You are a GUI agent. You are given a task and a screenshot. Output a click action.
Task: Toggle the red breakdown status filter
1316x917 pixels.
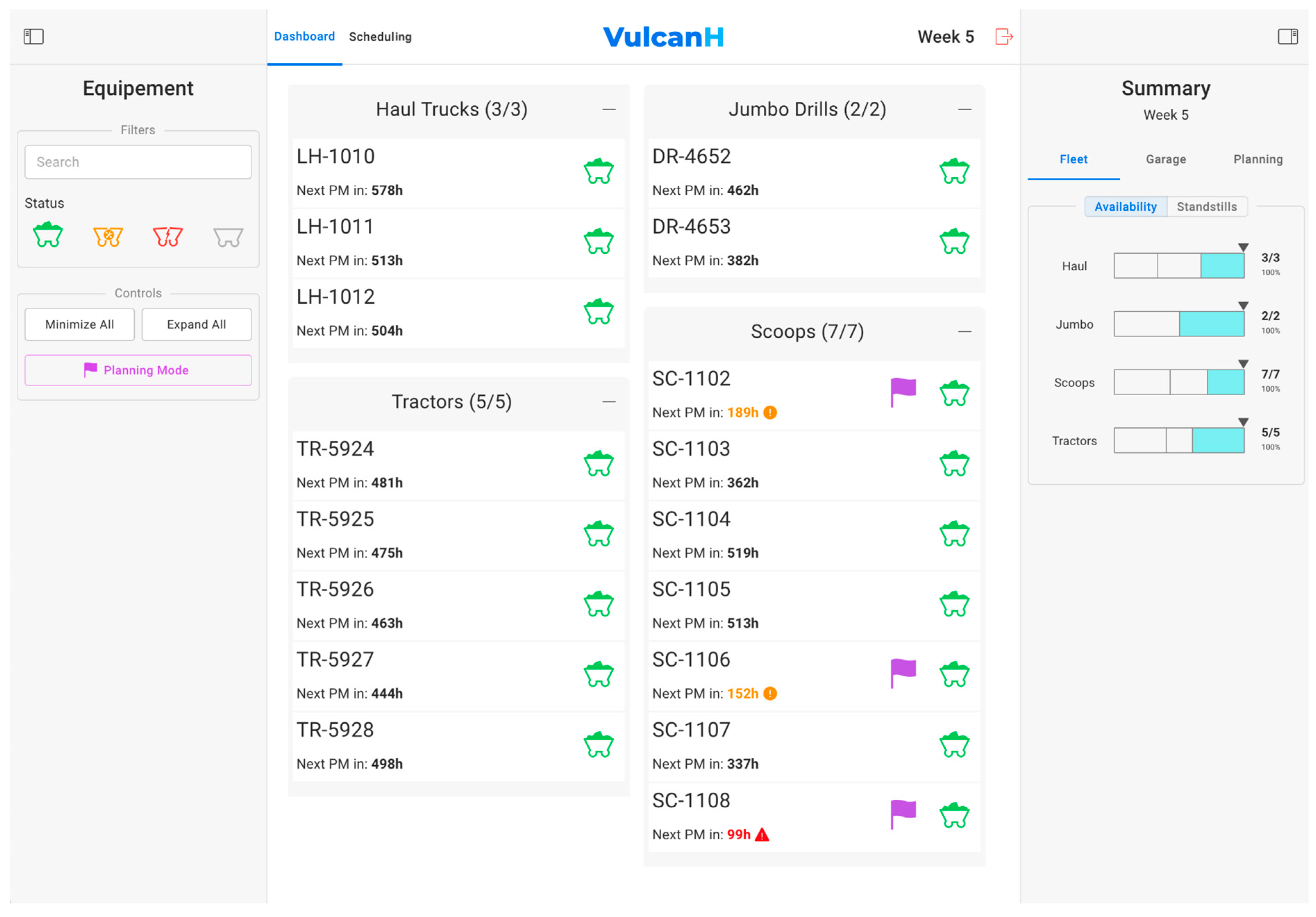(167, 236)
